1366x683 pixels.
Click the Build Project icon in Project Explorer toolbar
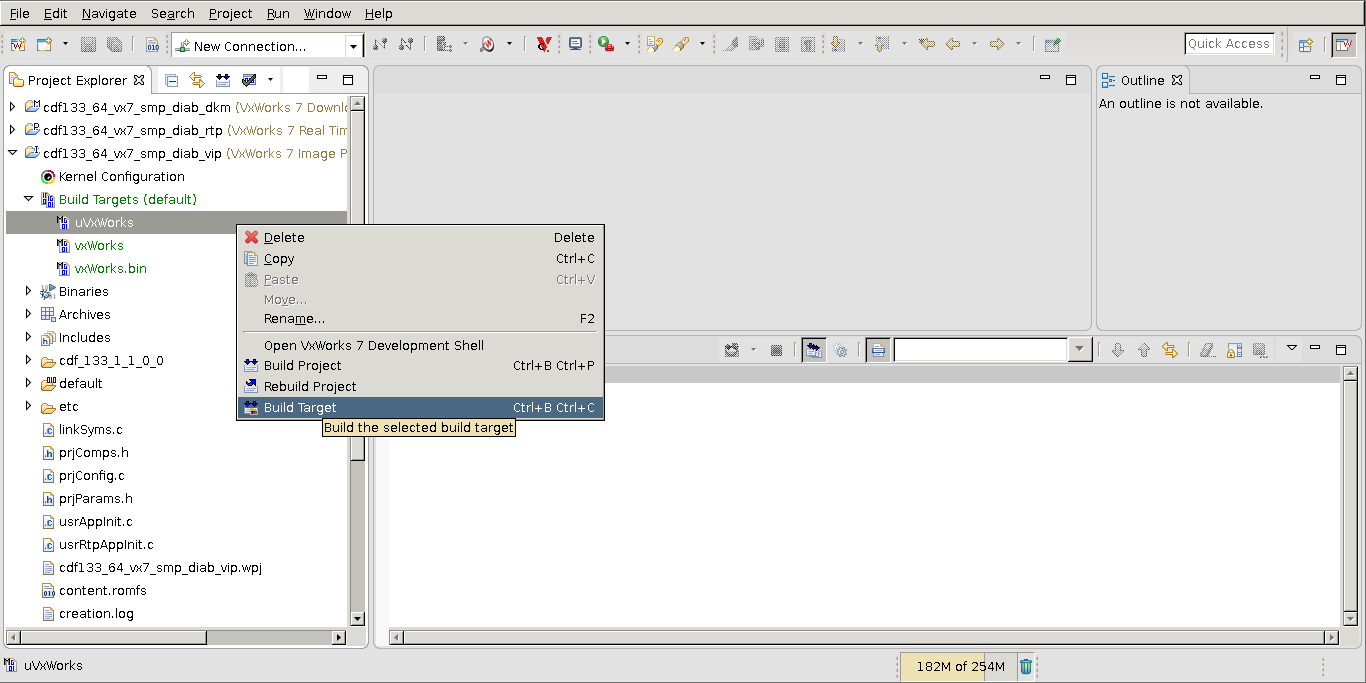[x=223, y=80]
